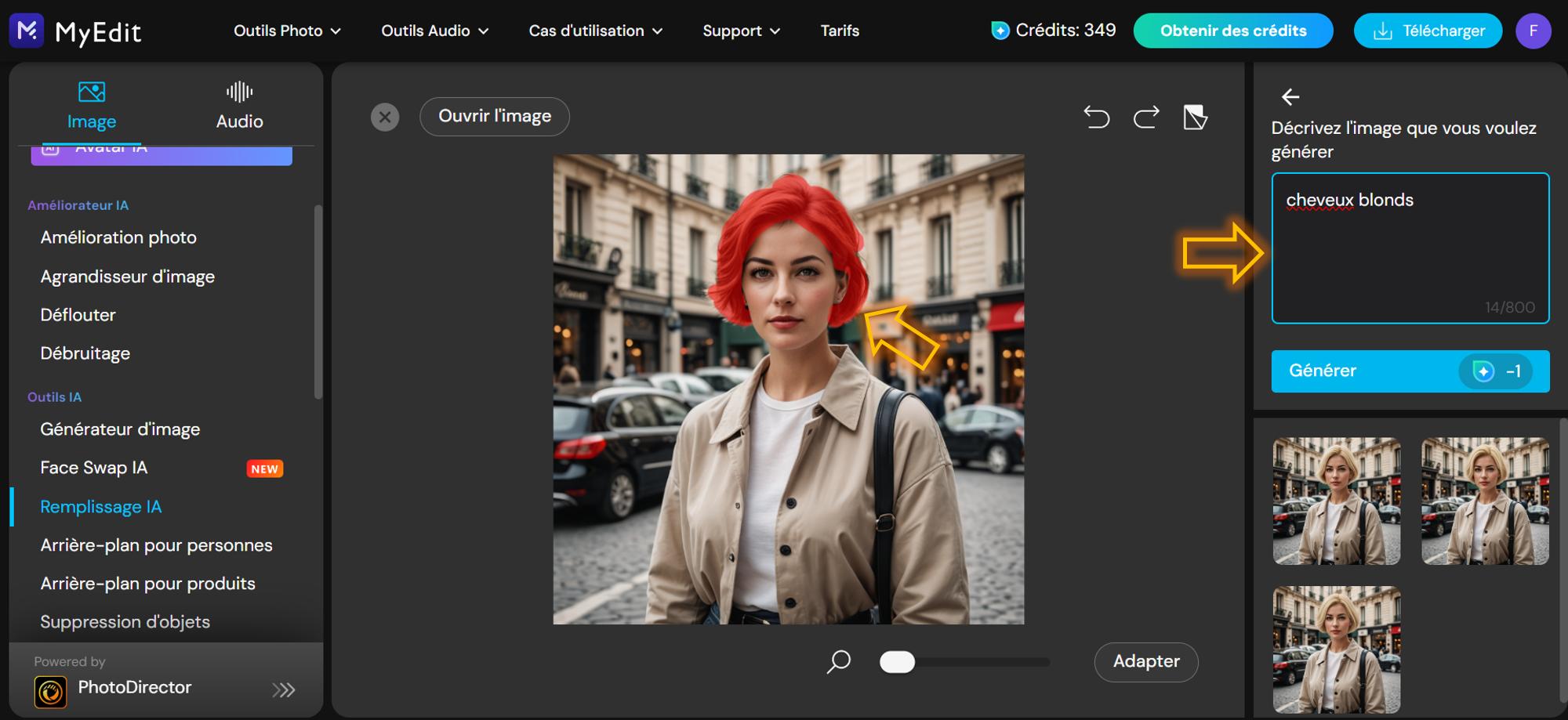Redo the last edit
This screenshot has width=1568, height=720.
click(1146, 116)
